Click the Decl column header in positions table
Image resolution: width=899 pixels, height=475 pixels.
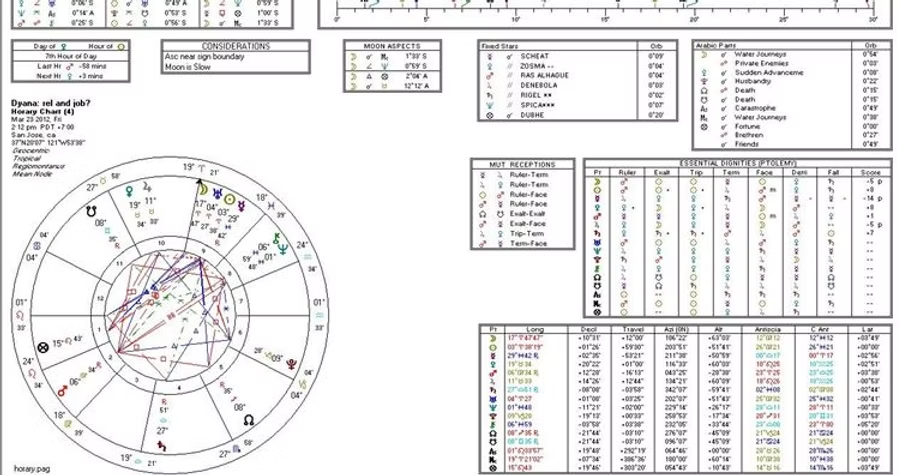tap(591, 330)
